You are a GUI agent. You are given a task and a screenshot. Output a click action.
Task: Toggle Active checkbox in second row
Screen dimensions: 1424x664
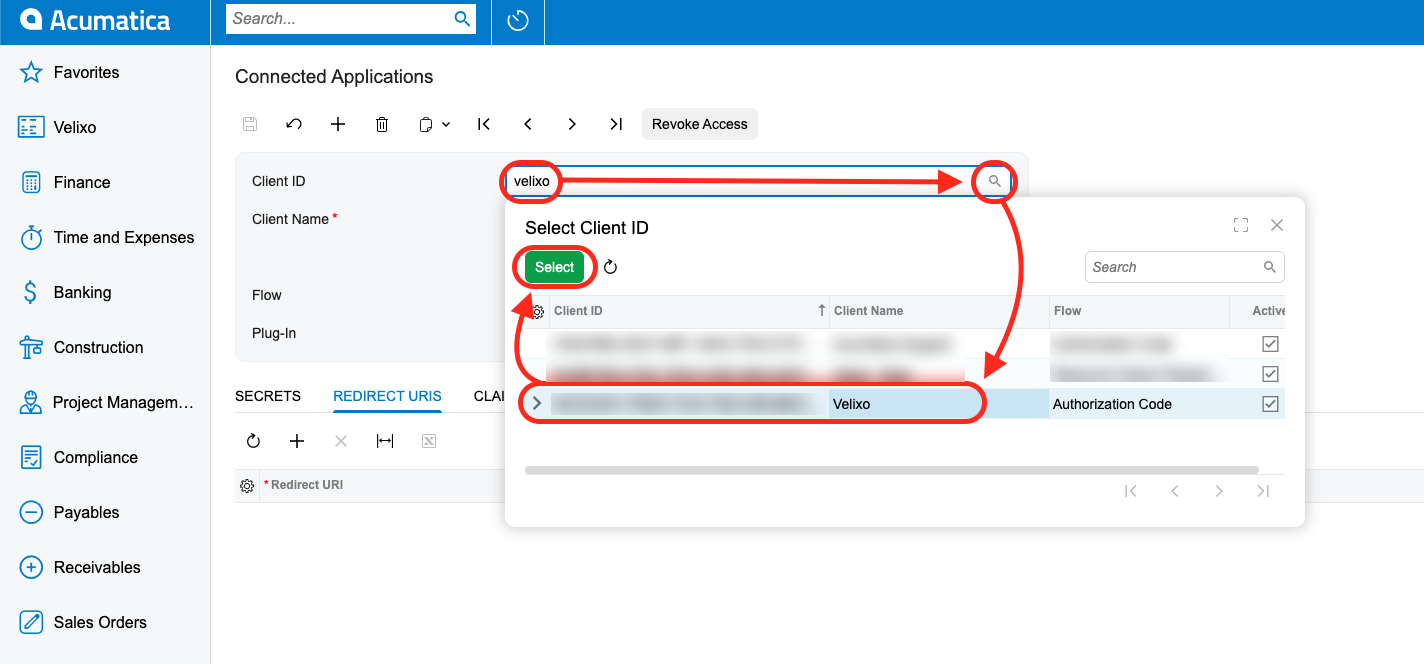(1271, 374)
